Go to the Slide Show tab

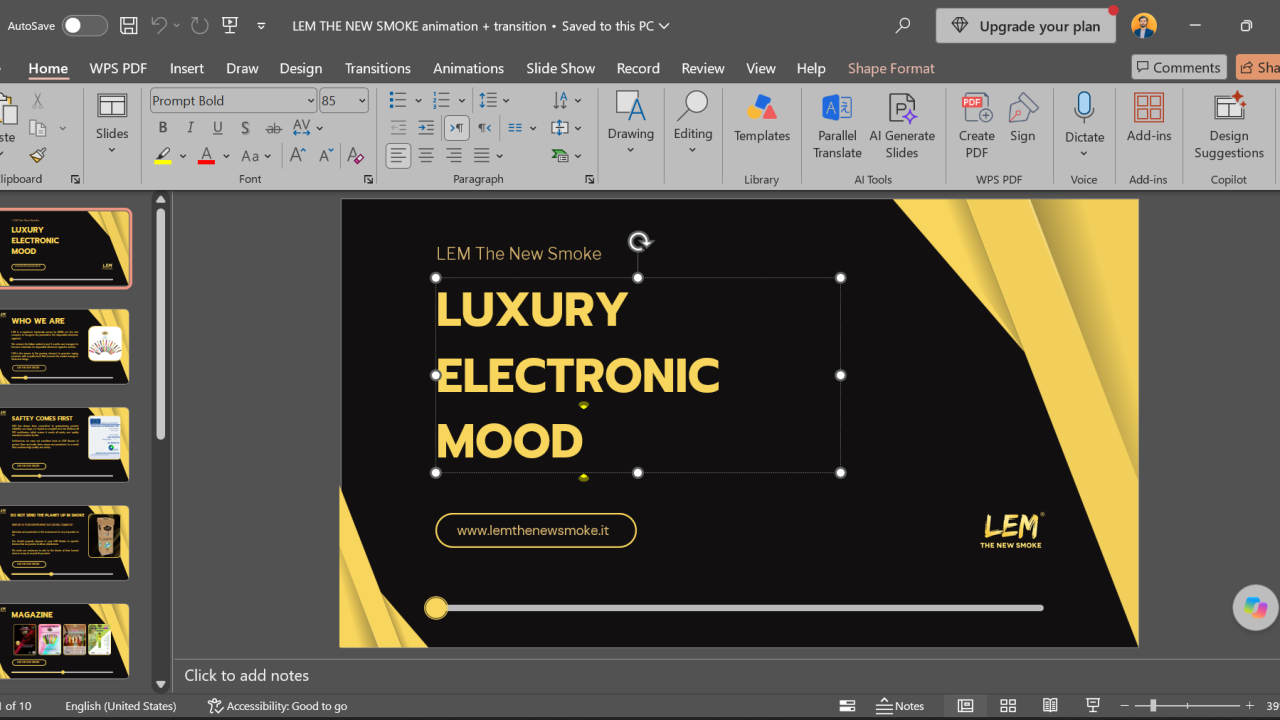(561, 68)
